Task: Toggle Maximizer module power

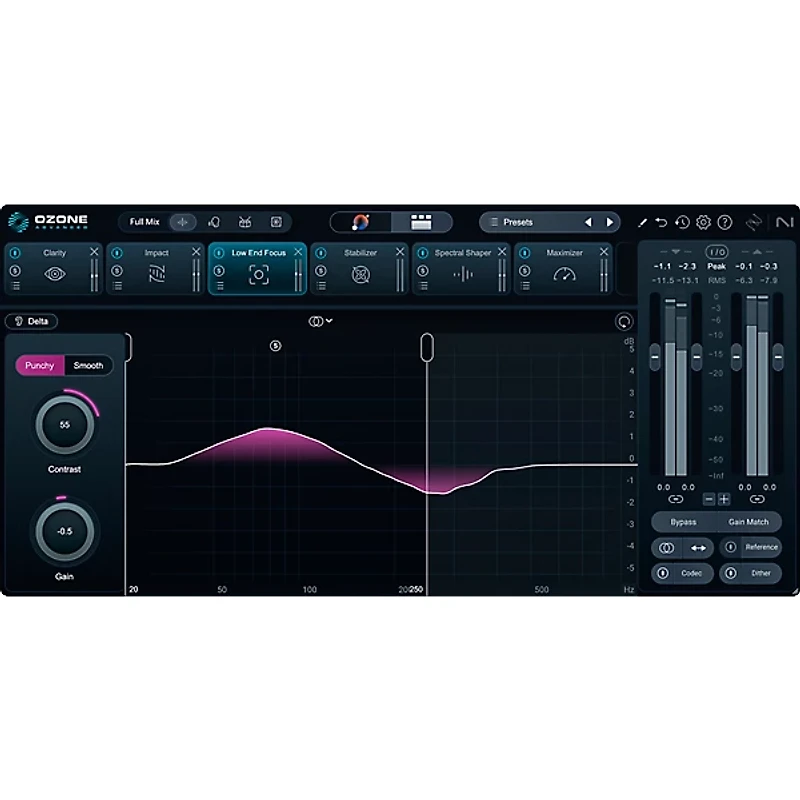Action: pos(524,253)
